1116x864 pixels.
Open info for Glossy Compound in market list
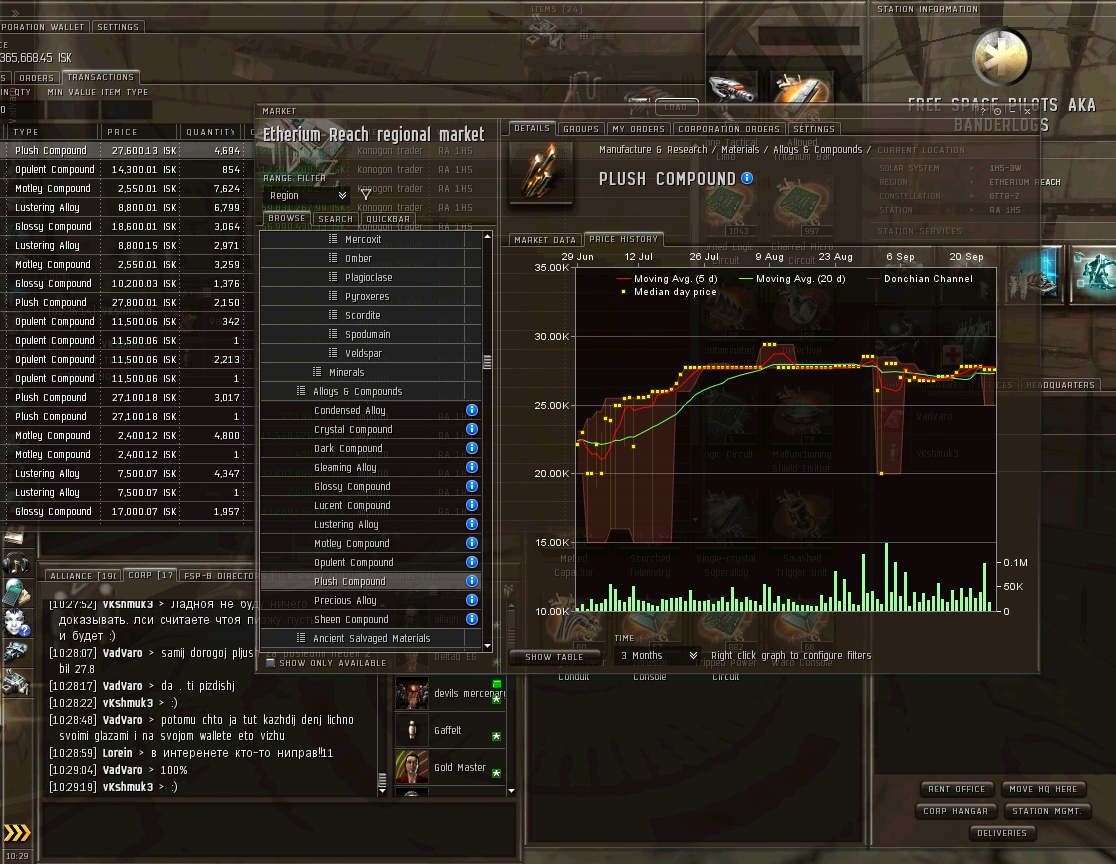pos(471,486)
